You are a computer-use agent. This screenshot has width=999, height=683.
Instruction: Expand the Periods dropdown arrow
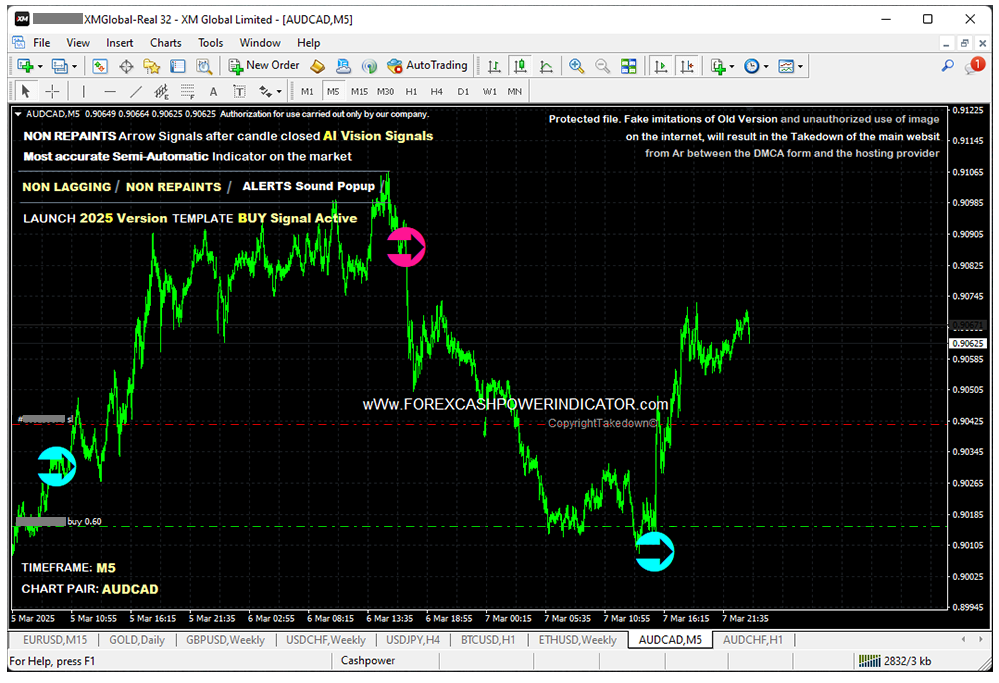(x=766, y=66)
